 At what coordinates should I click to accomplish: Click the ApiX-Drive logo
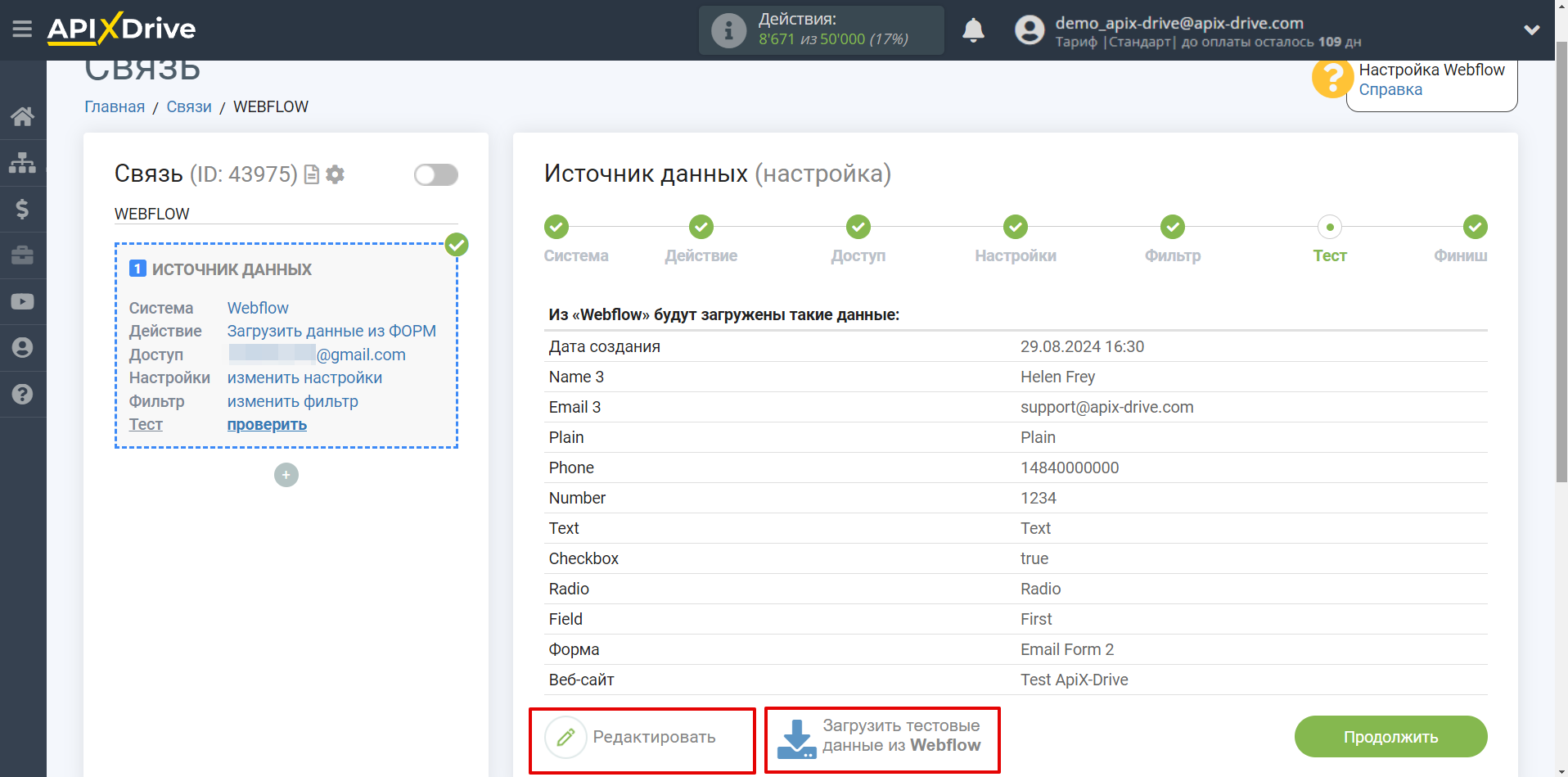coord(121,29)
